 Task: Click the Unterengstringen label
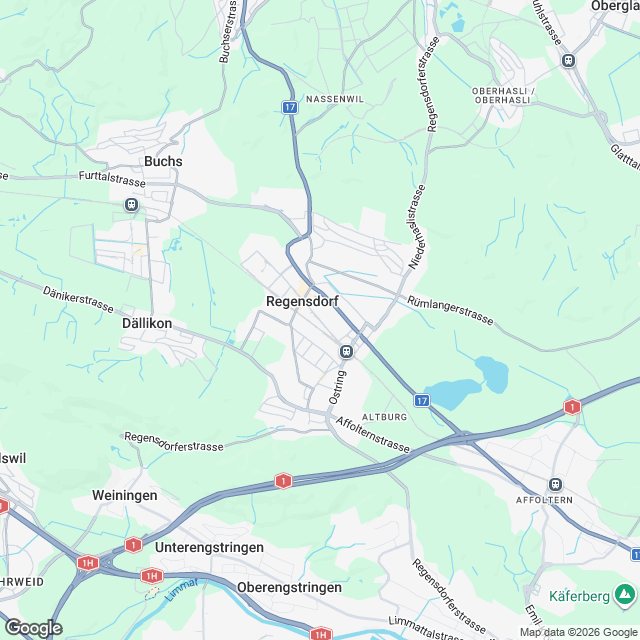pyautogui.click(x=209, y=547)
